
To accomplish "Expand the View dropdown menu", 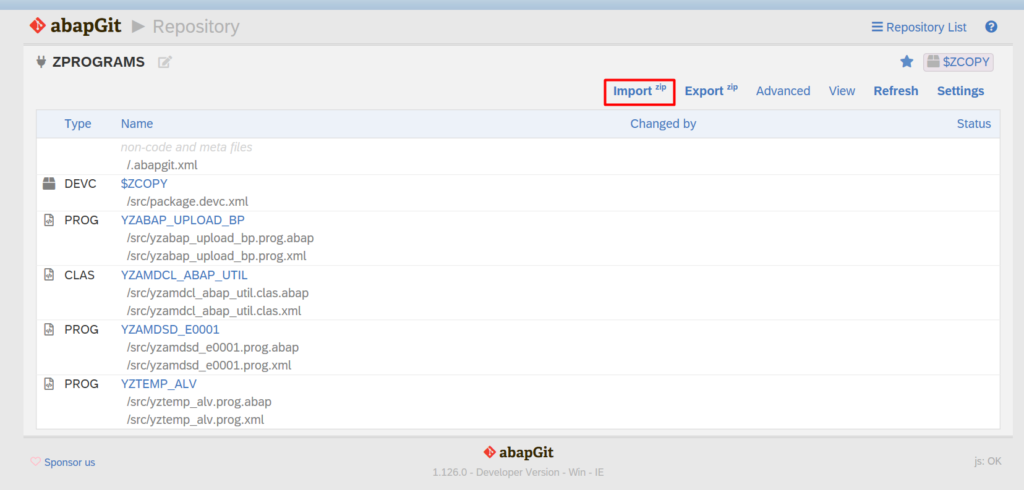I will click(x=842, y=91).
